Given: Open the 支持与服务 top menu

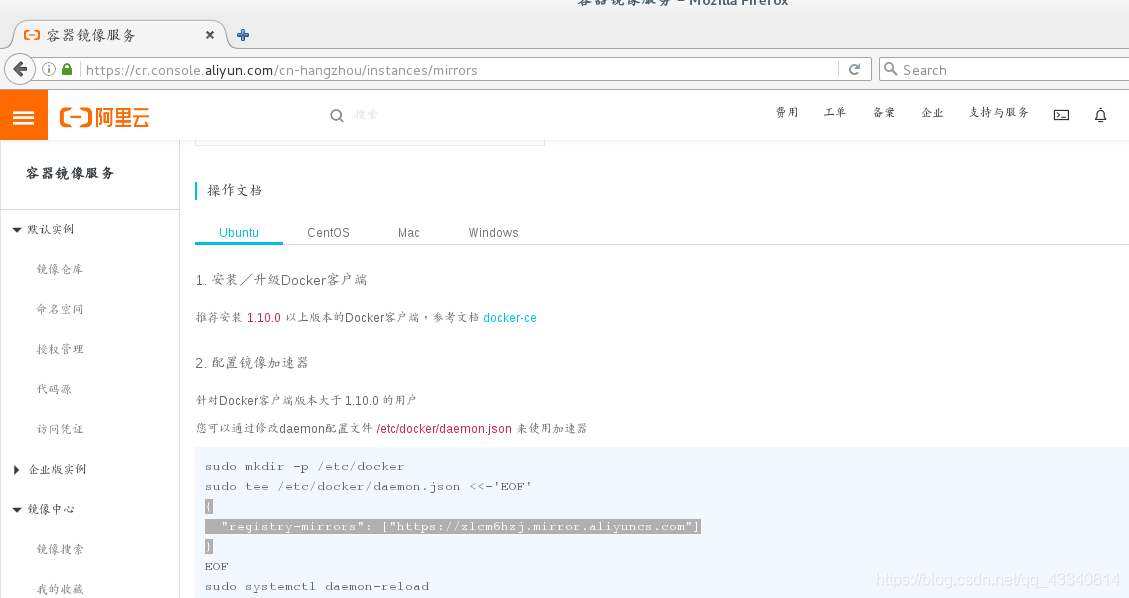Looking at the screenshot, I should (999, 112).
